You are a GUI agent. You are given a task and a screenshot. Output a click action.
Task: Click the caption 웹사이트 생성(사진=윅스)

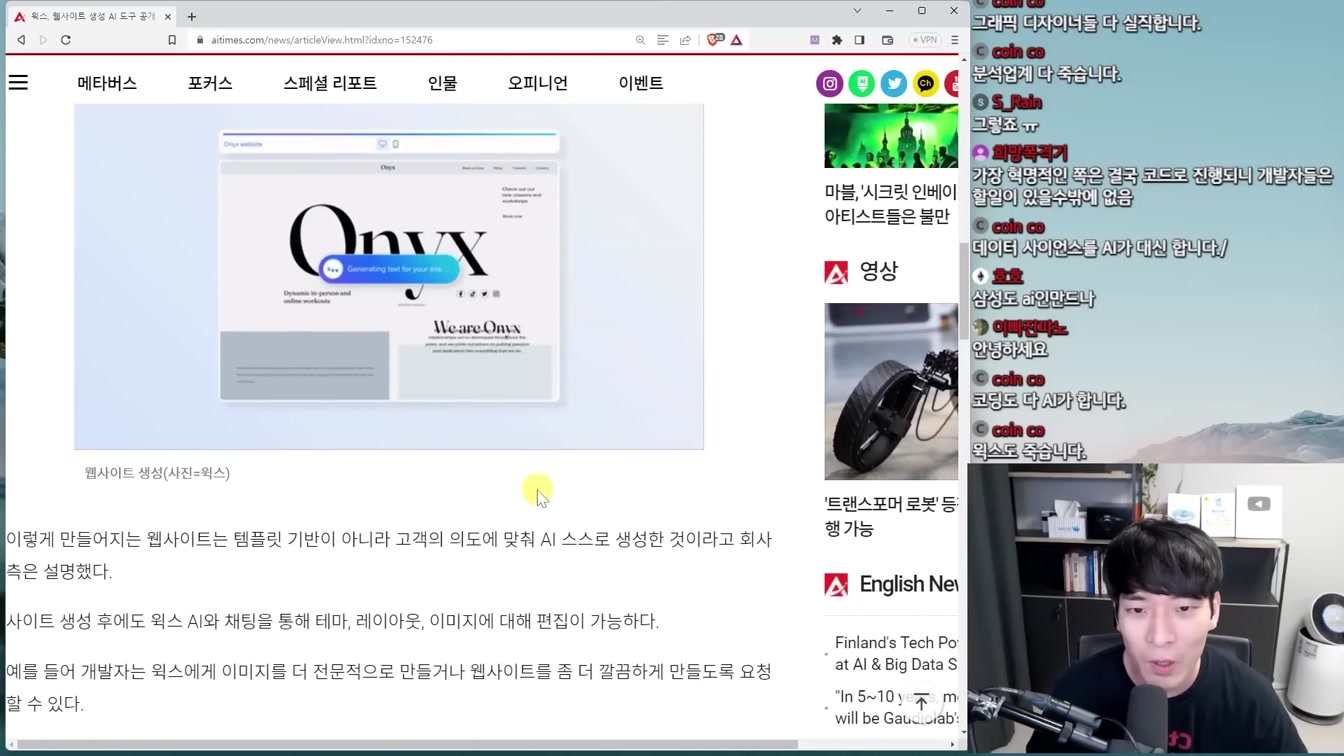[x=157, y=473]
